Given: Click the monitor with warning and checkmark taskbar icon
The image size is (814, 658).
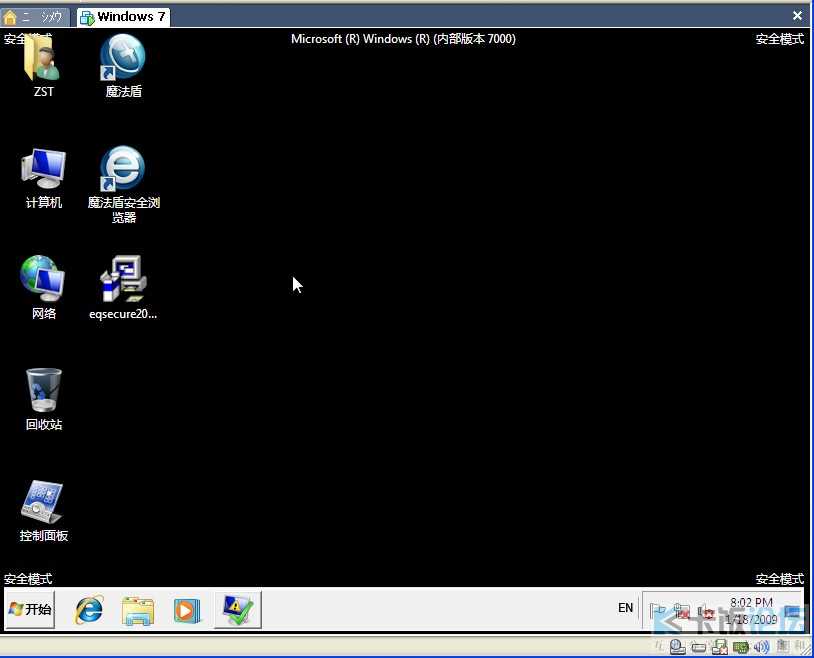Looking at the screenshot, I should (x=238, y=610).
